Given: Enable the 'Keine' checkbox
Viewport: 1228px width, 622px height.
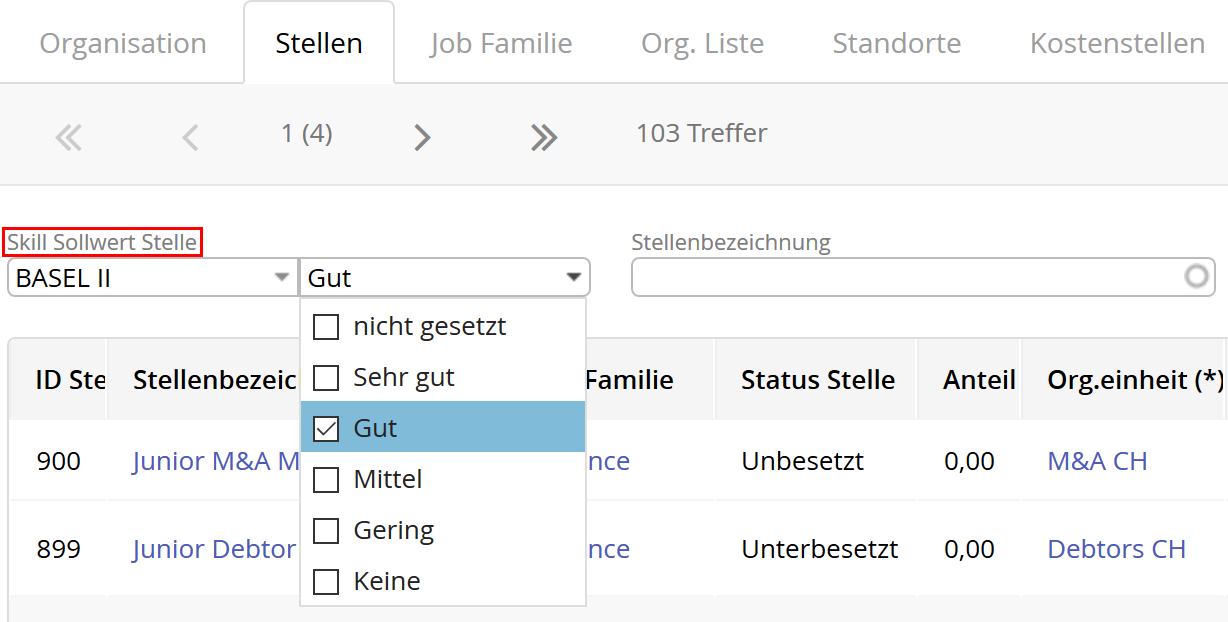Looking at the screenshot, I should (x=326, y=582).
